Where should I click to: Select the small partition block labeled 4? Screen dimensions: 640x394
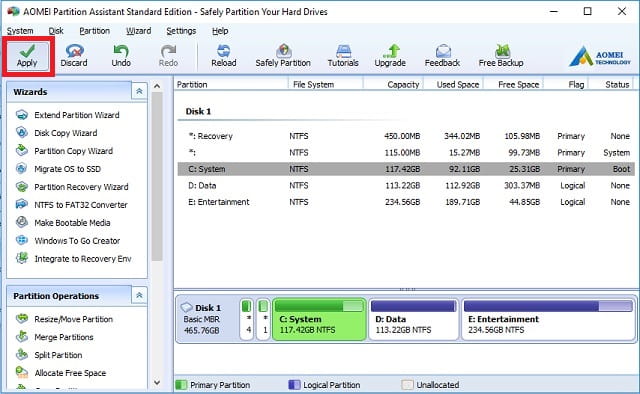[x=247, y=319]
